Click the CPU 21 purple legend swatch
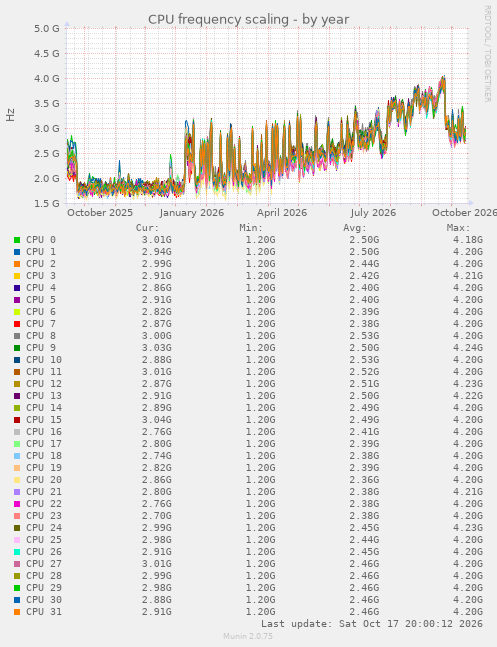Image resolution: width=497 pixels, height=647 pixels. 17,492
